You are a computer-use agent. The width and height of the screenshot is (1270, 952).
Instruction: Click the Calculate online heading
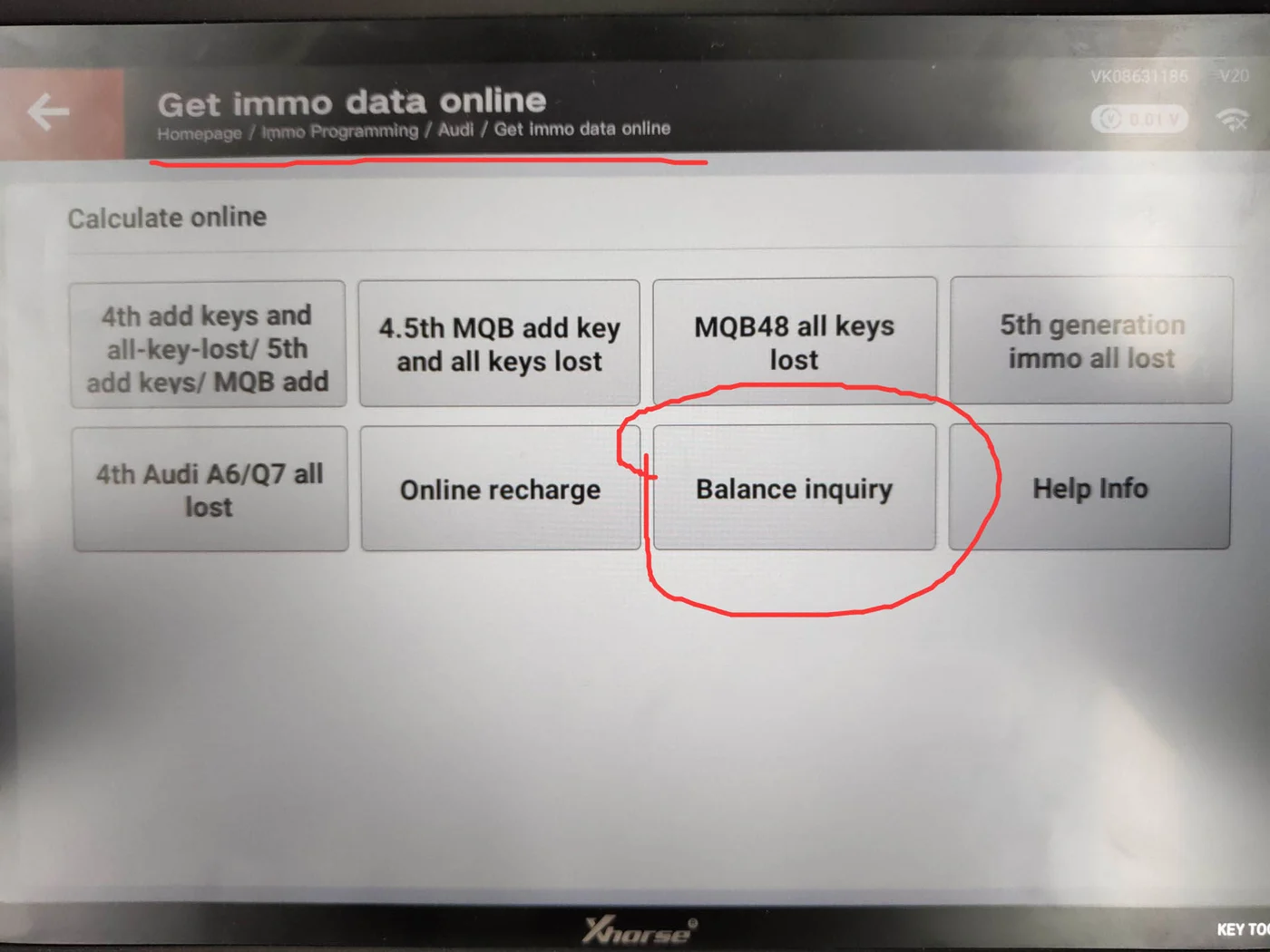168,218
